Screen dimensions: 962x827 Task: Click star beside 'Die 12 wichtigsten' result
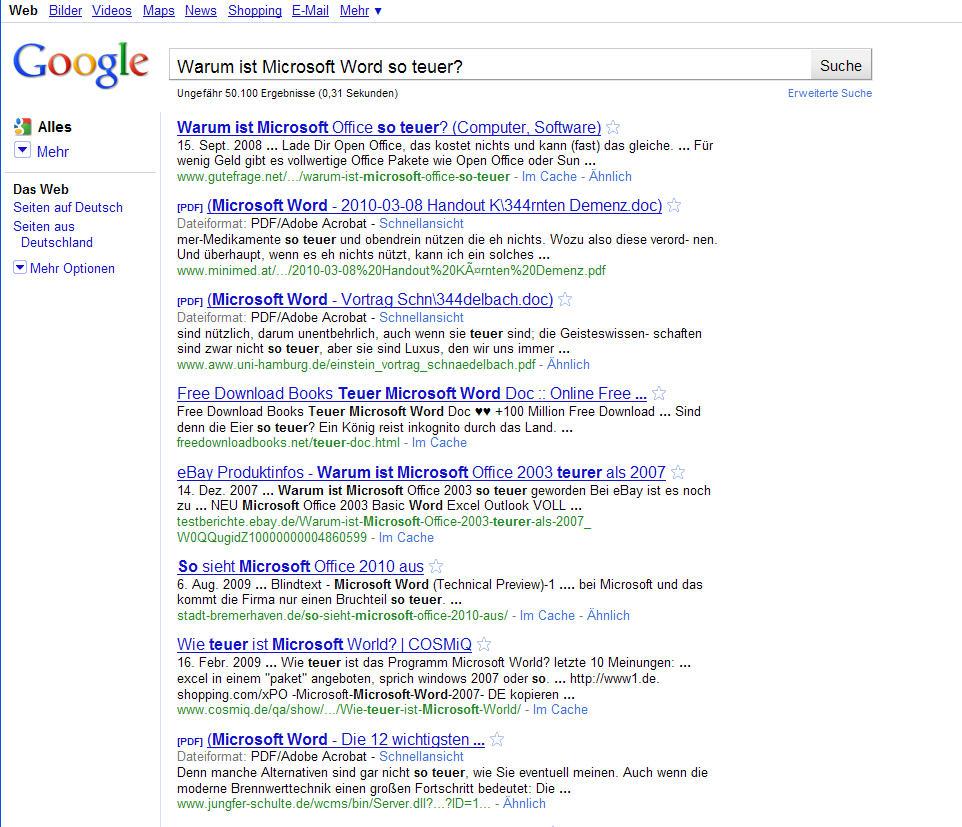(x=497, y=740)
